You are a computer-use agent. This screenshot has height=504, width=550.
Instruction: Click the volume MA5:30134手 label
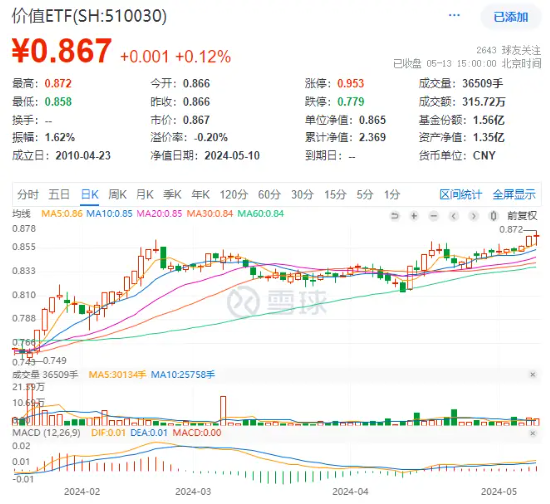pos(117,375)
